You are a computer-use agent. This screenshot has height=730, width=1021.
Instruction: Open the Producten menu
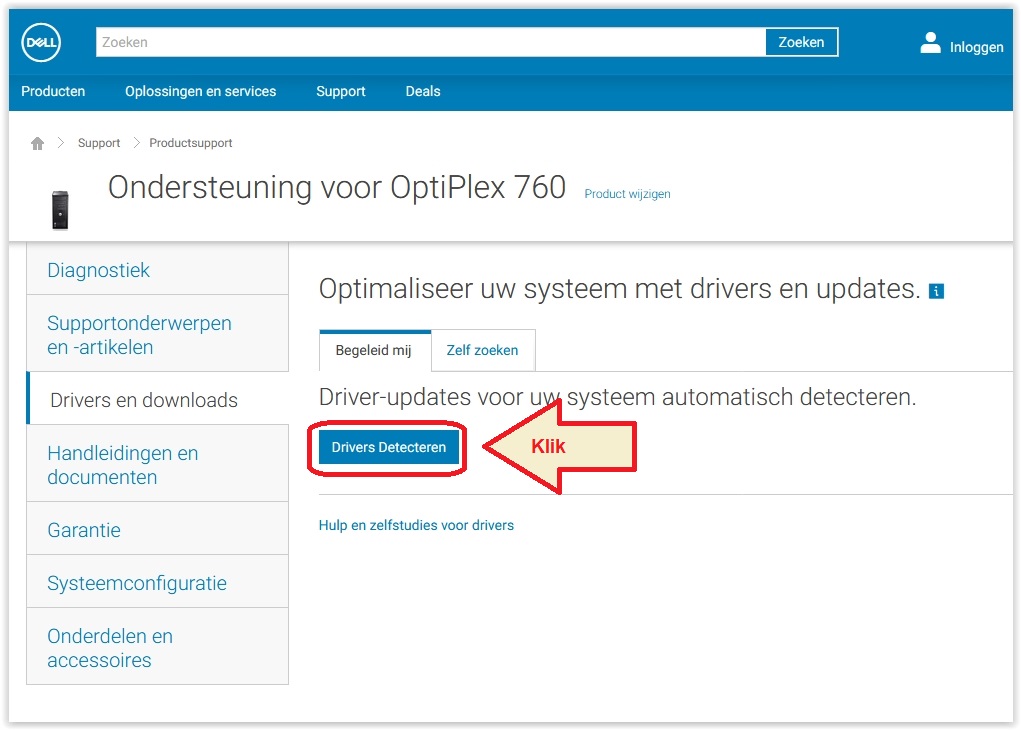click(53, 91)
